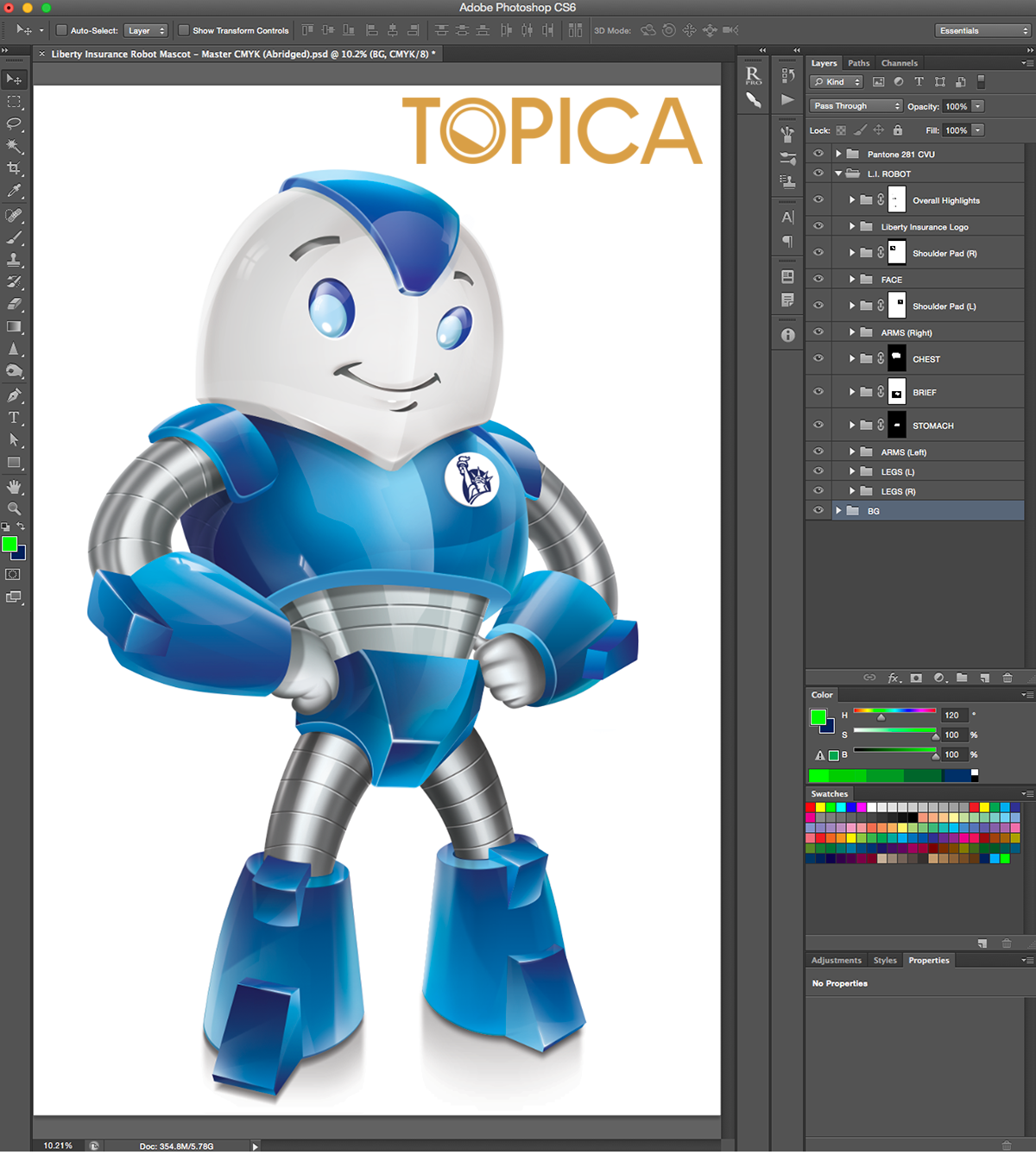Click the zoom percentage field in the status bar
Viewport: 1036px width, 1155px height.
pos(56,1146)
